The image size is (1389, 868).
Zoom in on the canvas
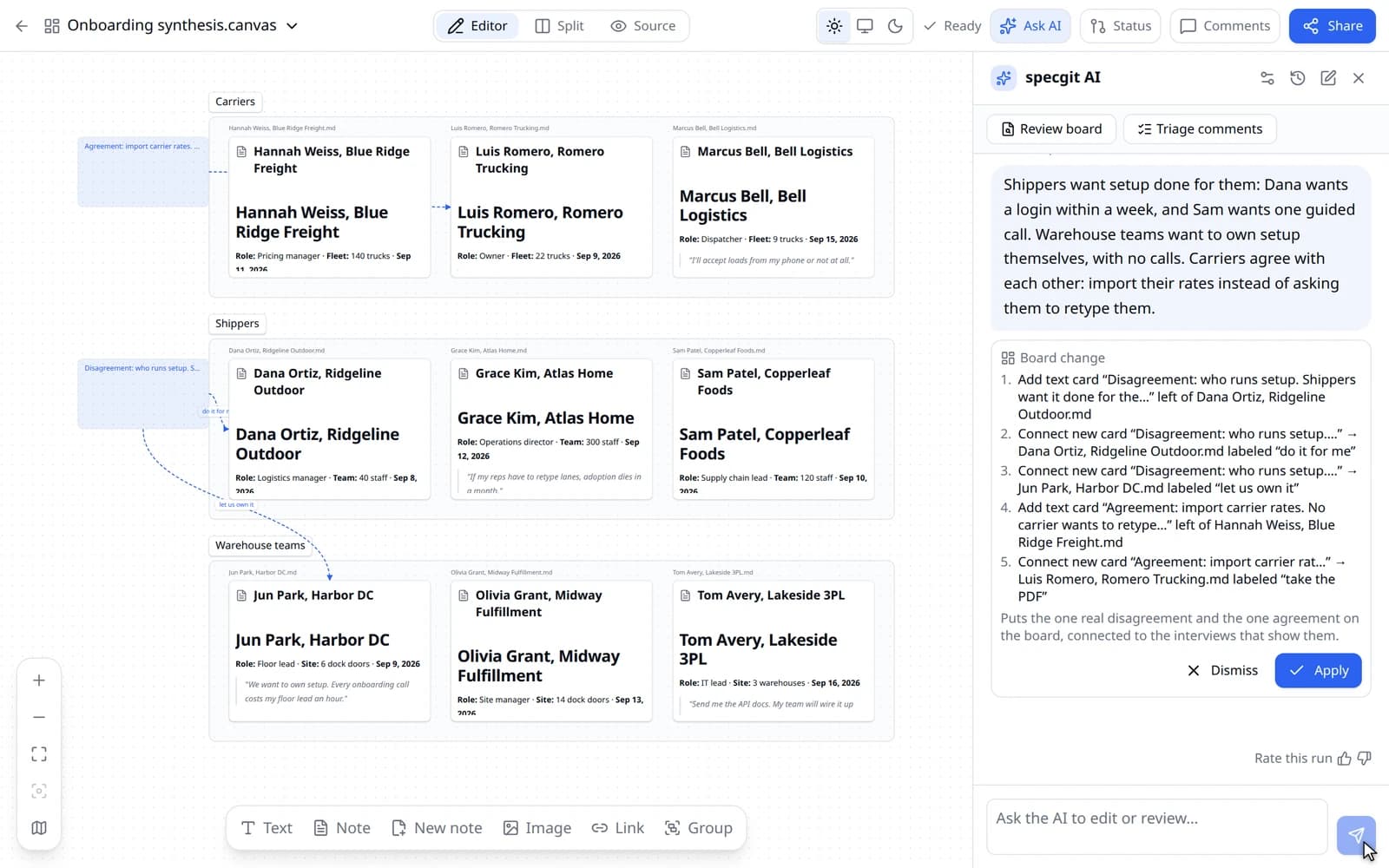tap(39, 681)
